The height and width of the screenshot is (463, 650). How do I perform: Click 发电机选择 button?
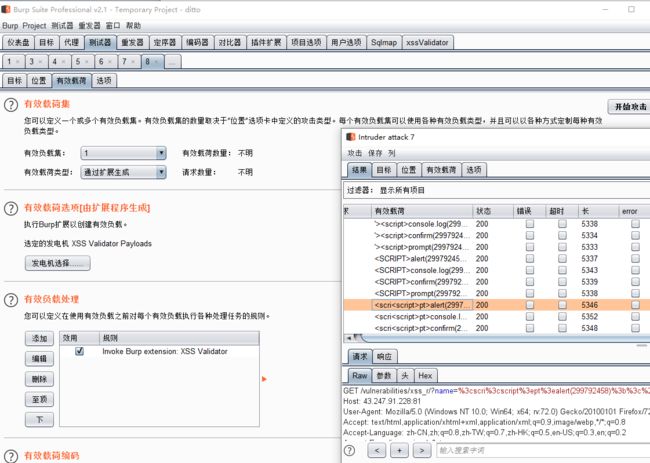58,263
